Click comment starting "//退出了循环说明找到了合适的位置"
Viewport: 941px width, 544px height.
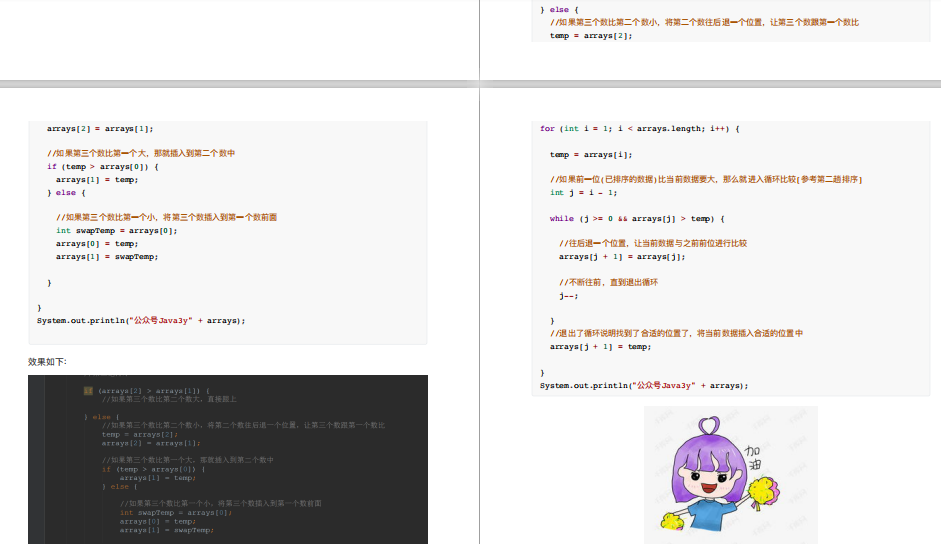[x=676, y=333]
